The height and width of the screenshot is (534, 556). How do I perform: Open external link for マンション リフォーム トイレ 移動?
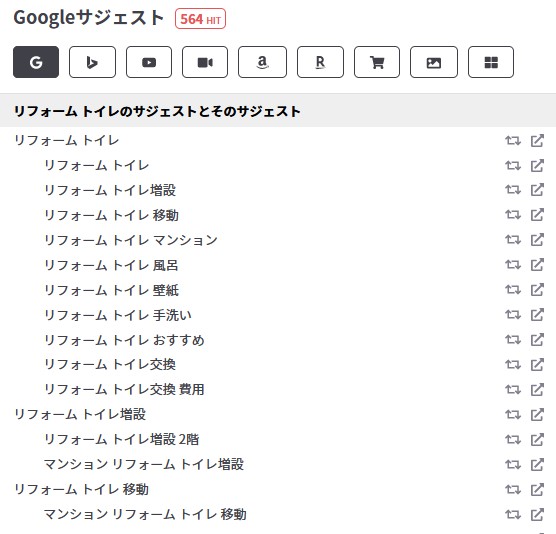[x=537, y=514]
